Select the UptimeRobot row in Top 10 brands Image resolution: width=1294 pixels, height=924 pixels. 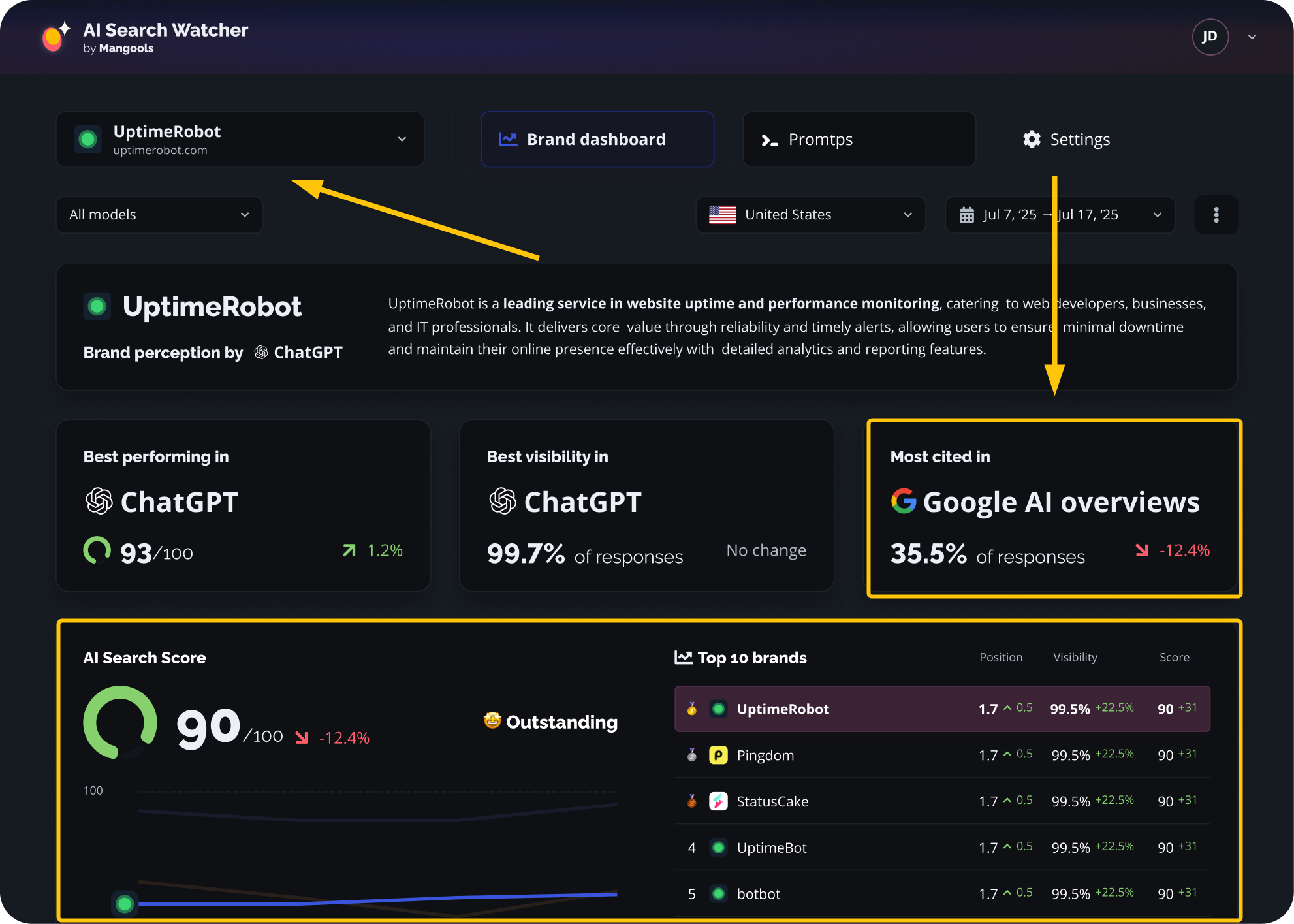pos(943,709)
